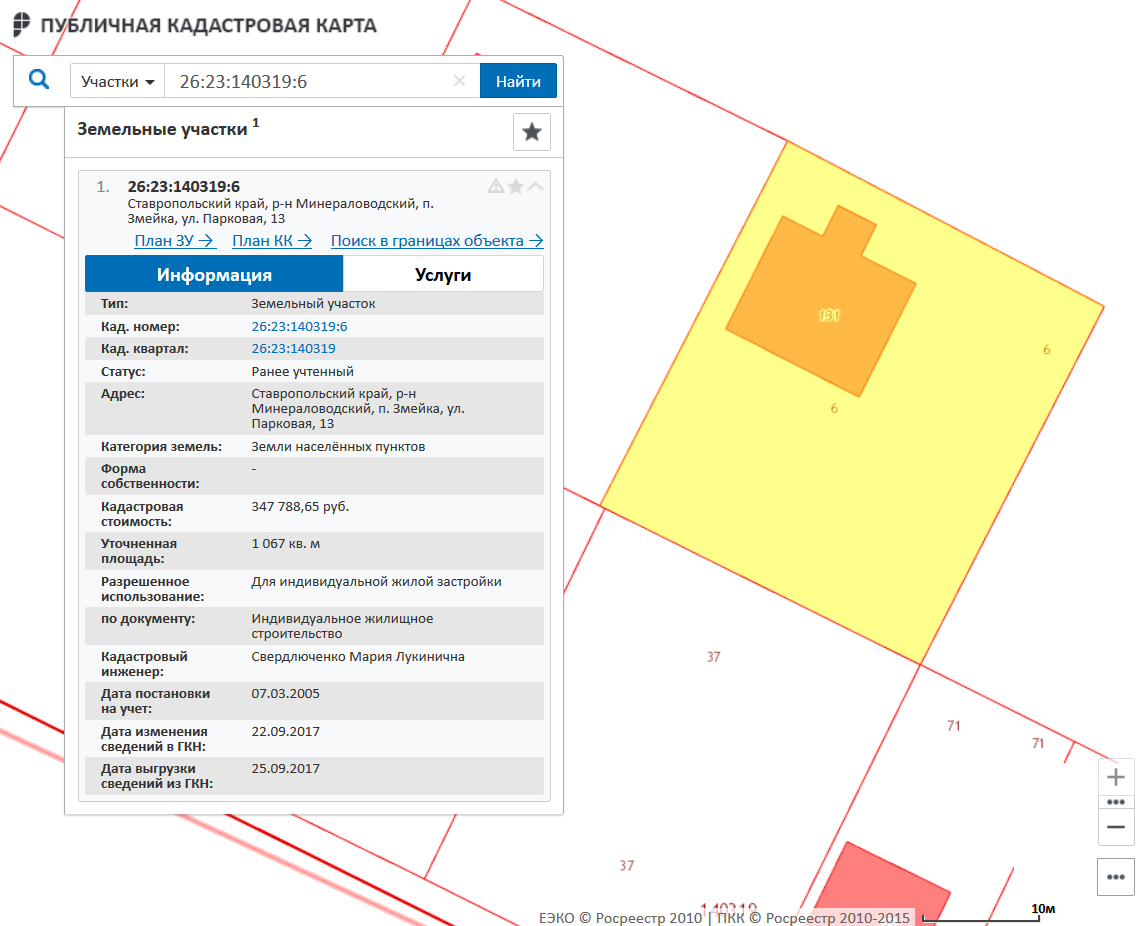Open the Участки search type dropdown
This screenshot has height=926, width=1147.
pyautogui.click(x=118, y=82)
